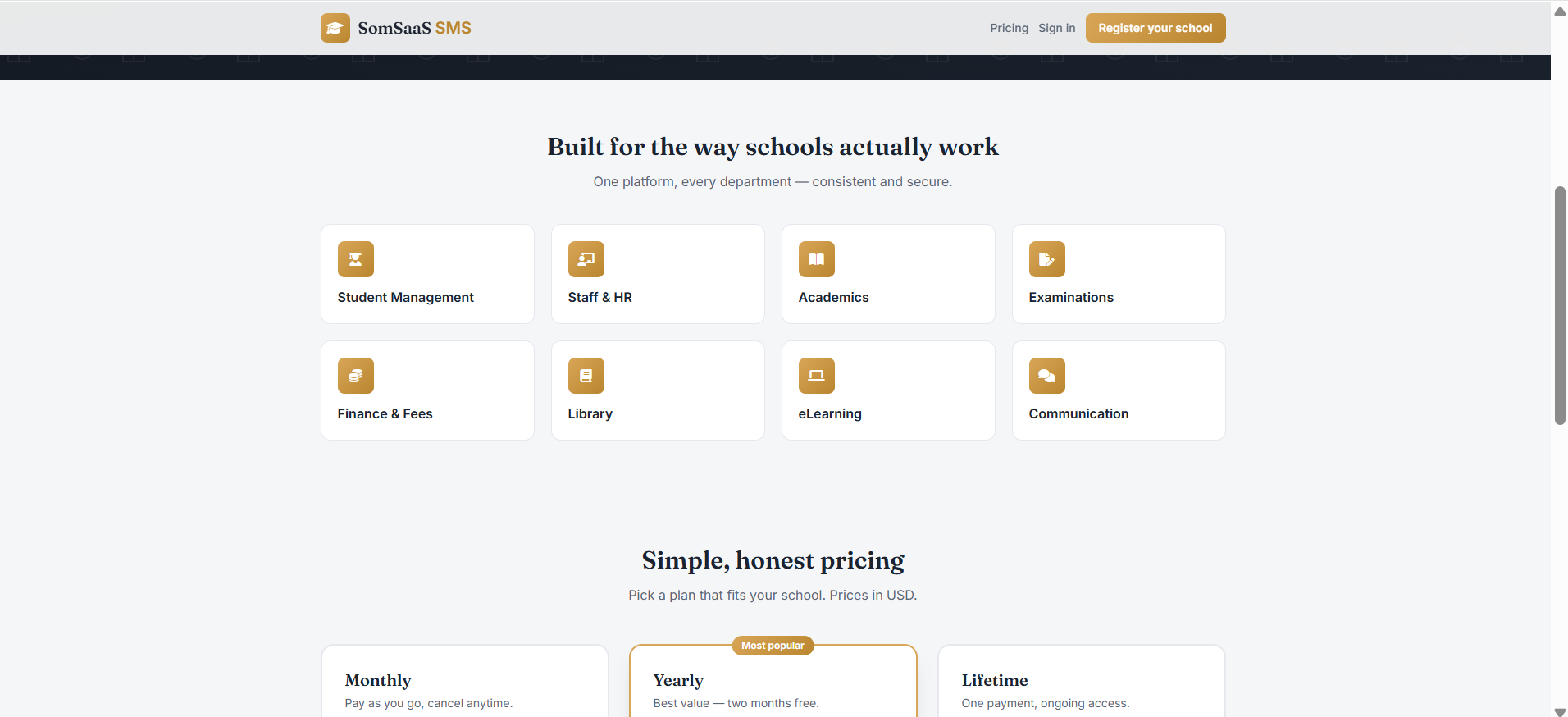Open the Sign in link
The height and width of the screenshot is (717, 1568).
click(x=1056, y=28)
